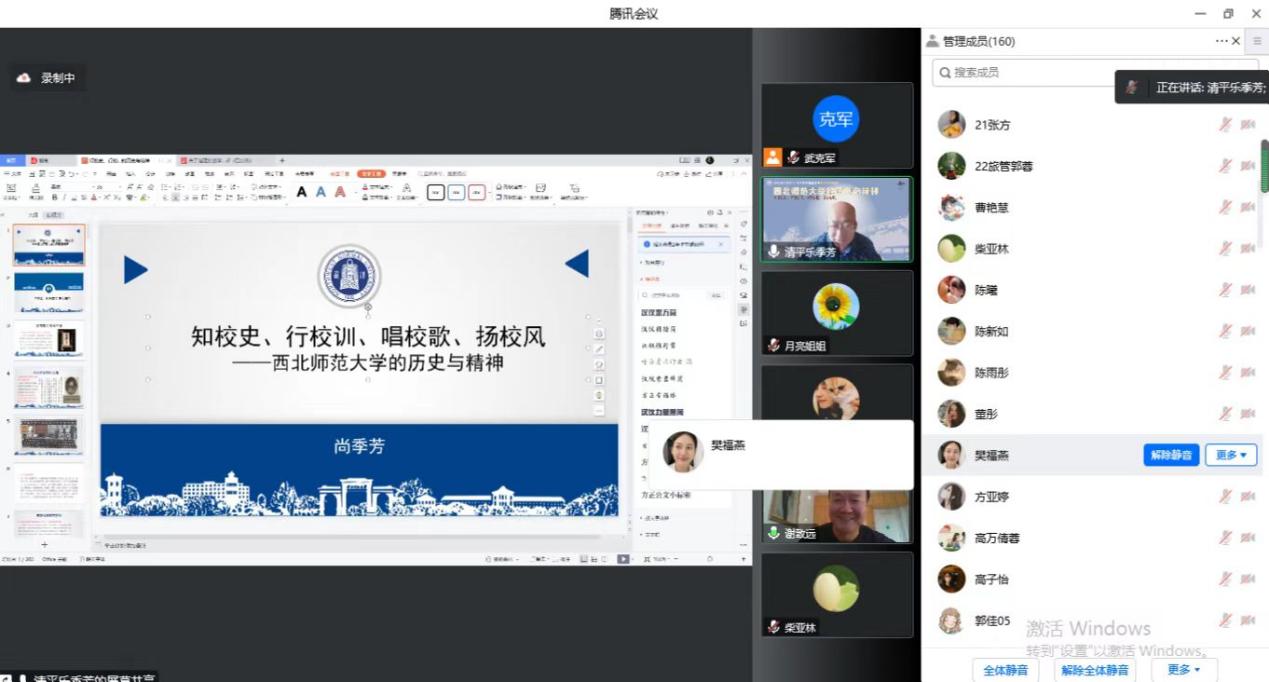Toggle microphone for 郭佳05

pyautogui.click(x=1224, y=621)
